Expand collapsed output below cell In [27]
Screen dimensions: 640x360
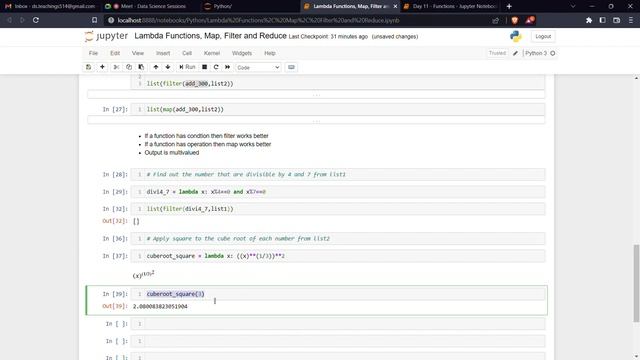316,121
